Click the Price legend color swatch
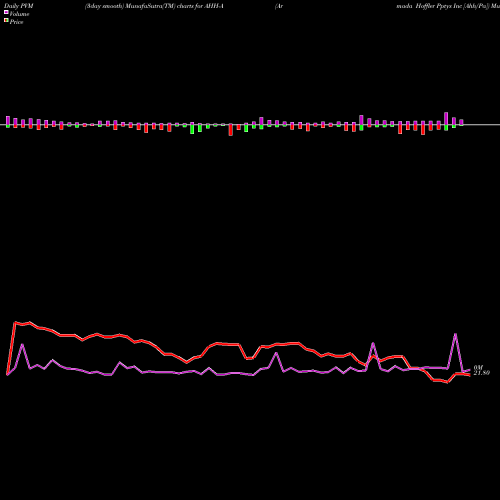The width and height of the screenshot is (500, 500). click(6, 21)
